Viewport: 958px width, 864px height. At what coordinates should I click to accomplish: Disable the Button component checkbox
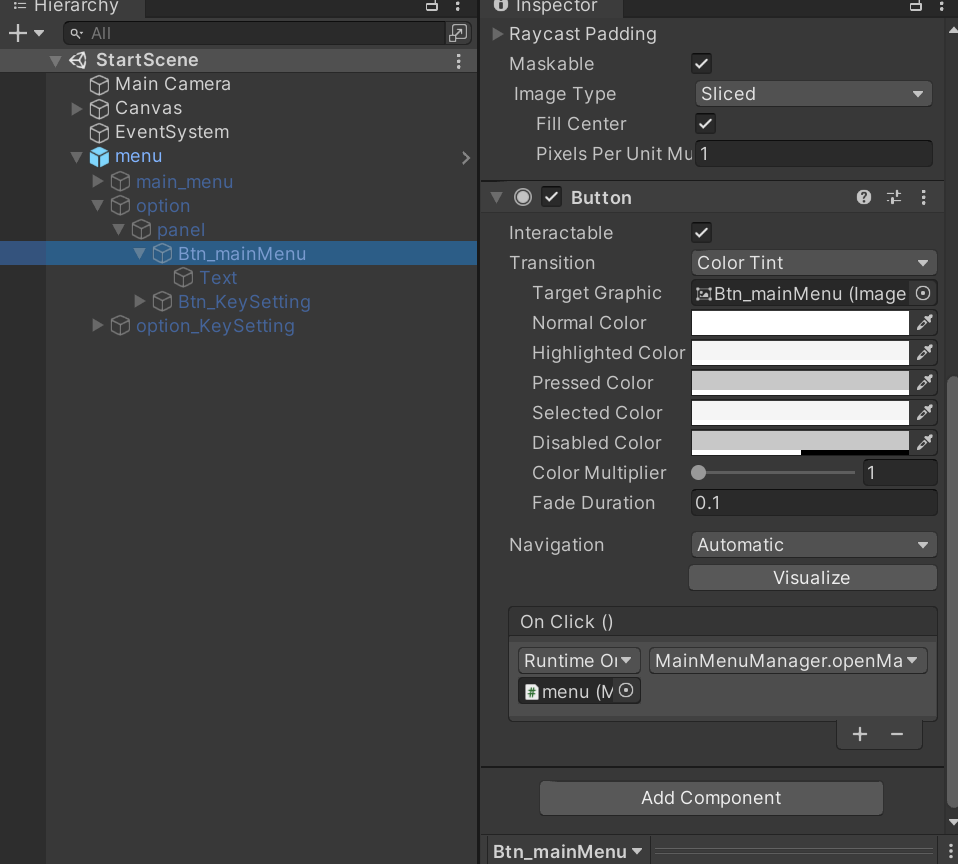(x=551, y=197)
